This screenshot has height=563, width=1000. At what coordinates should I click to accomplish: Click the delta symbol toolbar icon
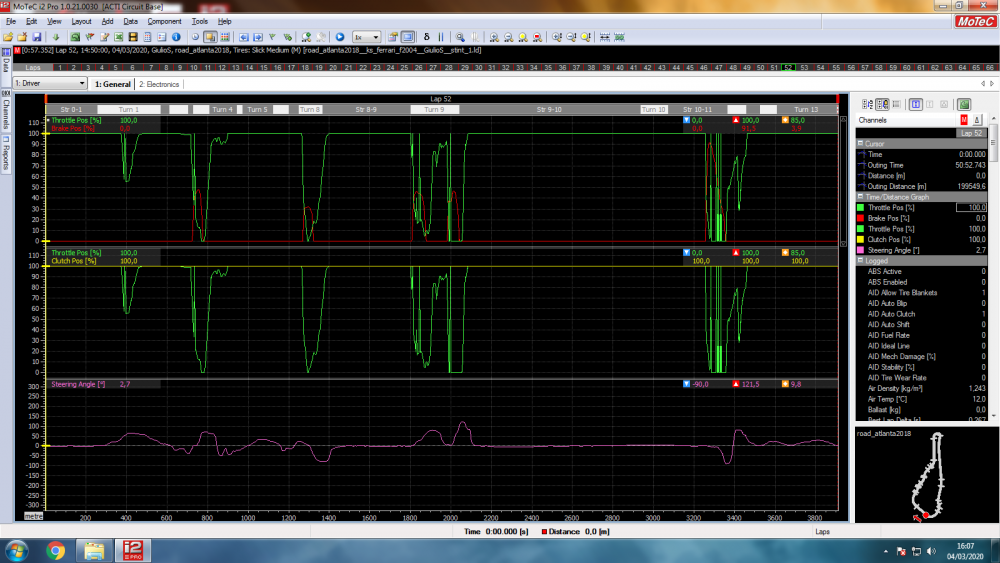[x=427, y=37]
